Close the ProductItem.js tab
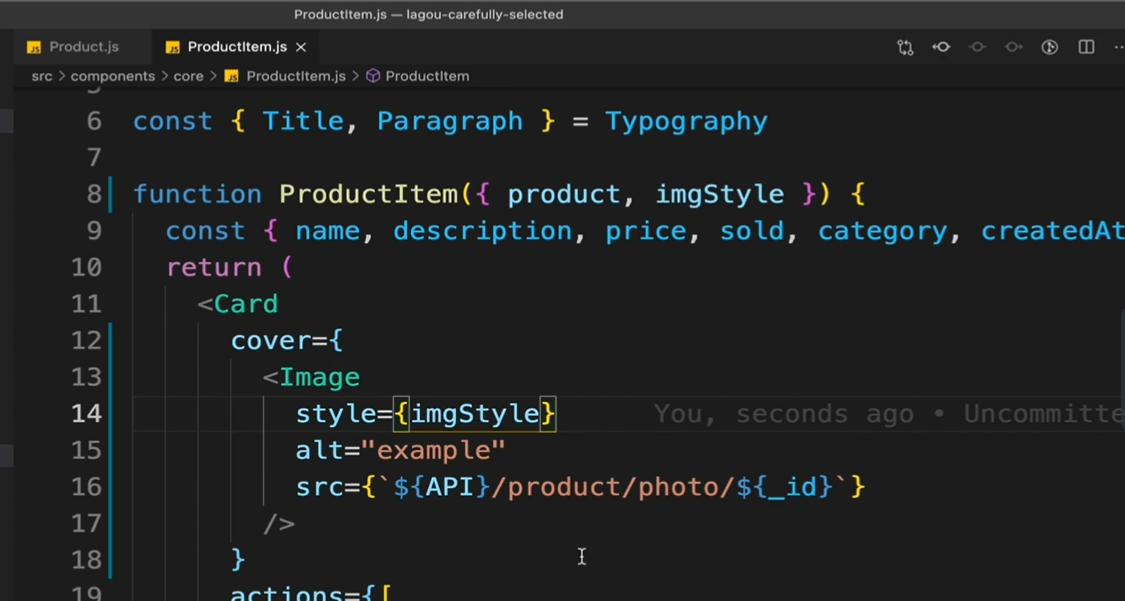This screenshot has height=601, width=1125. (x=301, y=47)
